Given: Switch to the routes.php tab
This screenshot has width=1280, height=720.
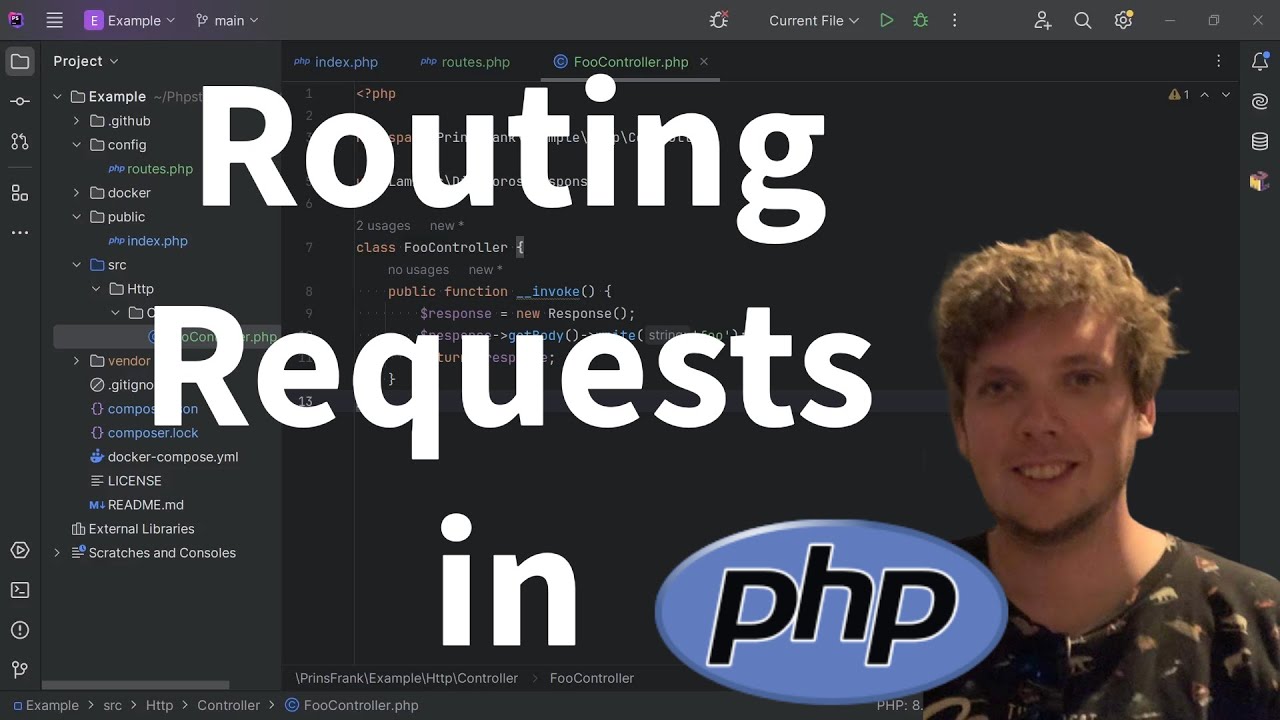Looking at the screenshot, I should tap(465, 62).
